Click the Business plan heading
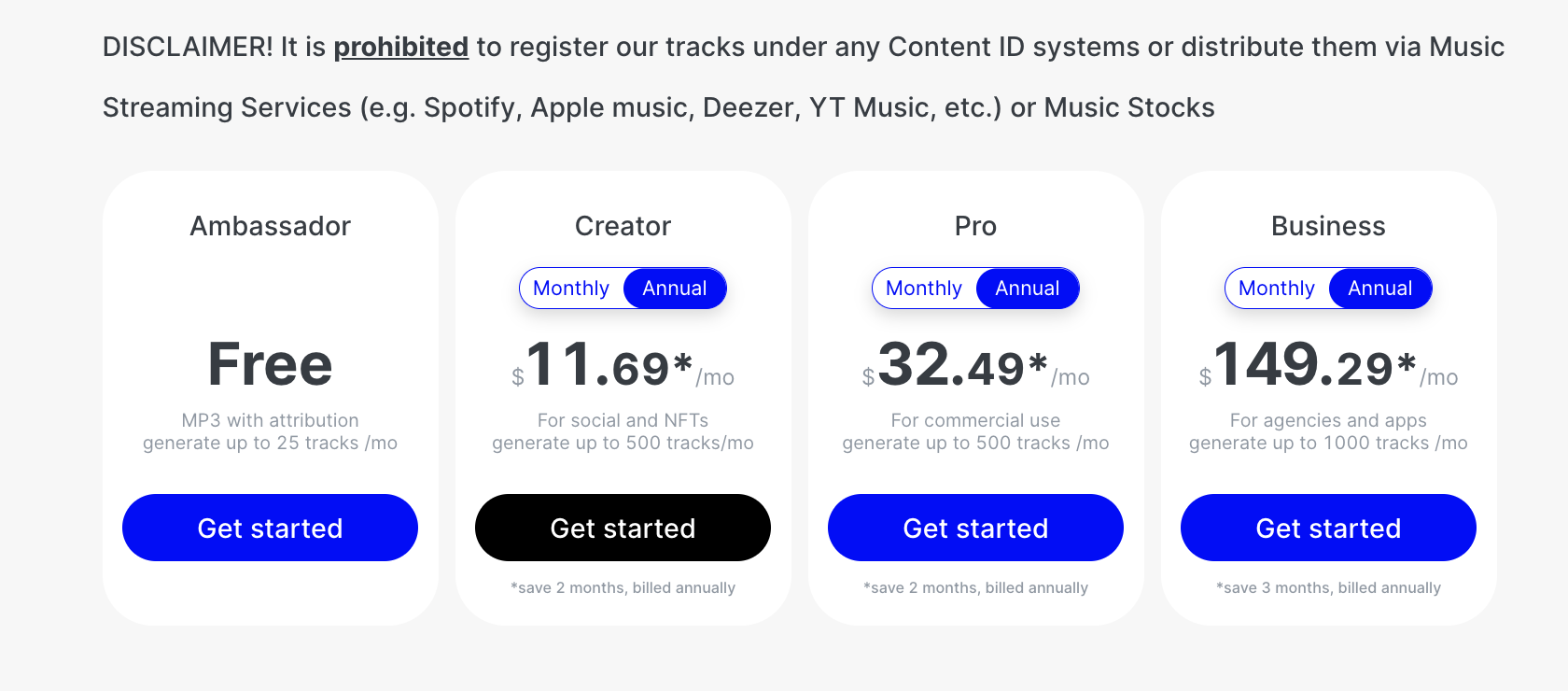This screenshot has width=1568, height=691. 1328,225
